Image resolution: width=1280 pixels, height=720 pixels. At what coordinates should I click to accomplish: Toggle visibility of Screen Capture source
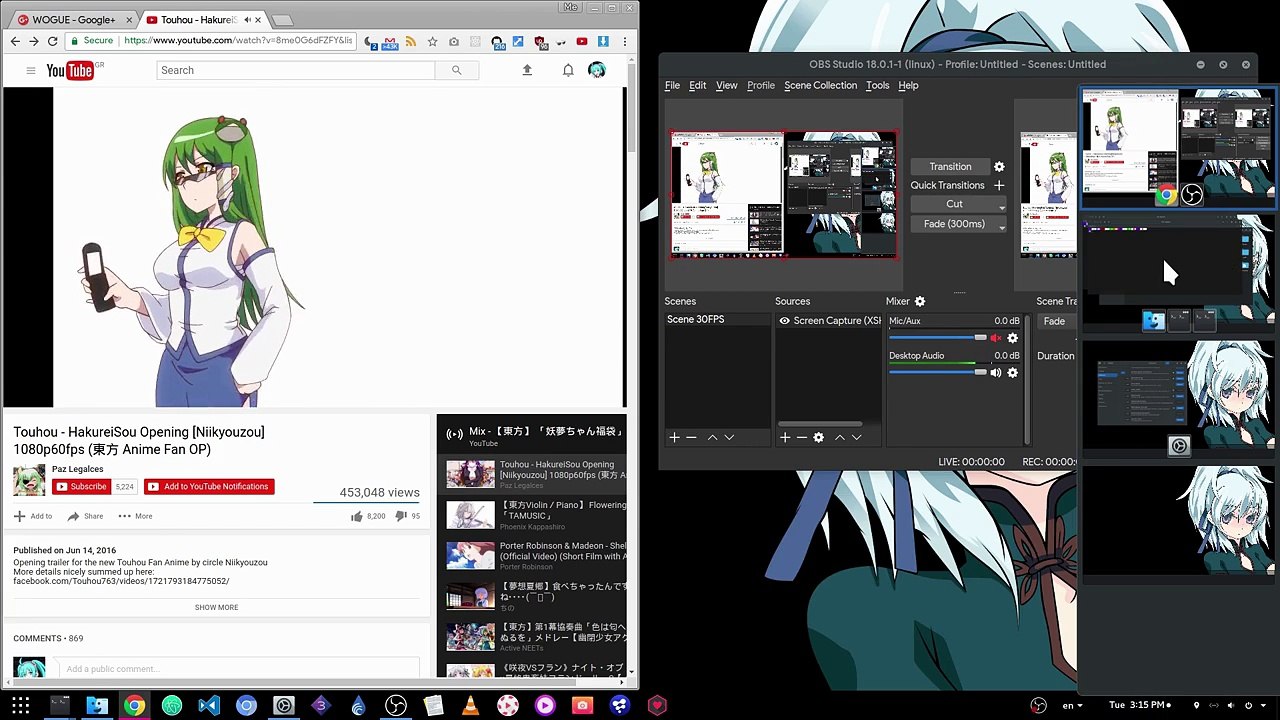(x=785, y=321)
